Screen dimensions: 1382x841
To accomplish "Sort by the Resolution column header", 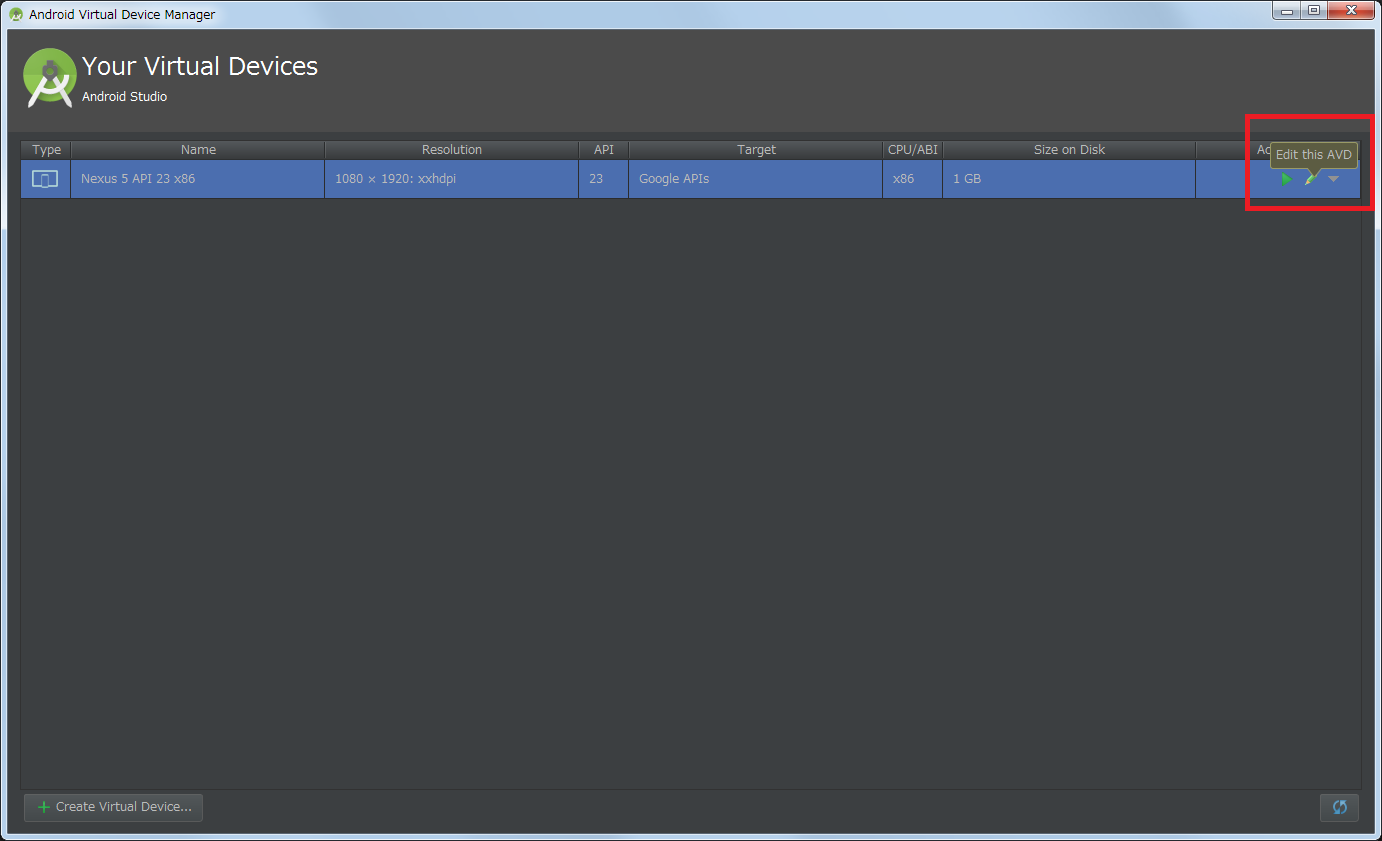I will 452,150.
